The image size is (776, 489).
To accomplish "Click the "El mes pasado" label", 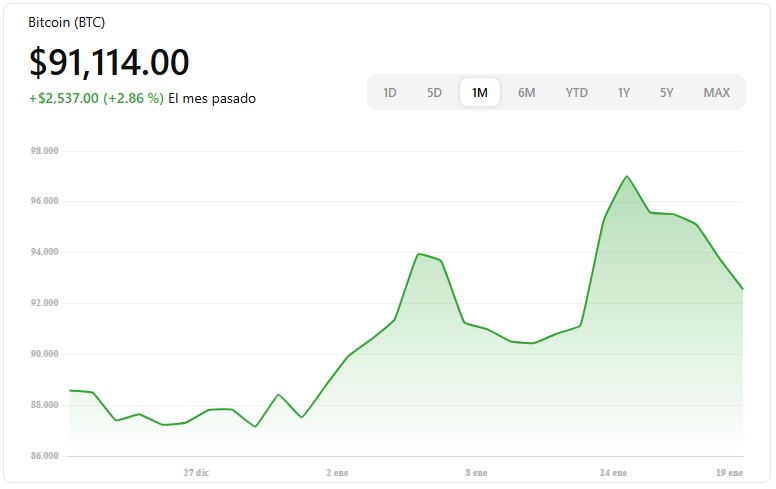I will (x=212, y=99).
